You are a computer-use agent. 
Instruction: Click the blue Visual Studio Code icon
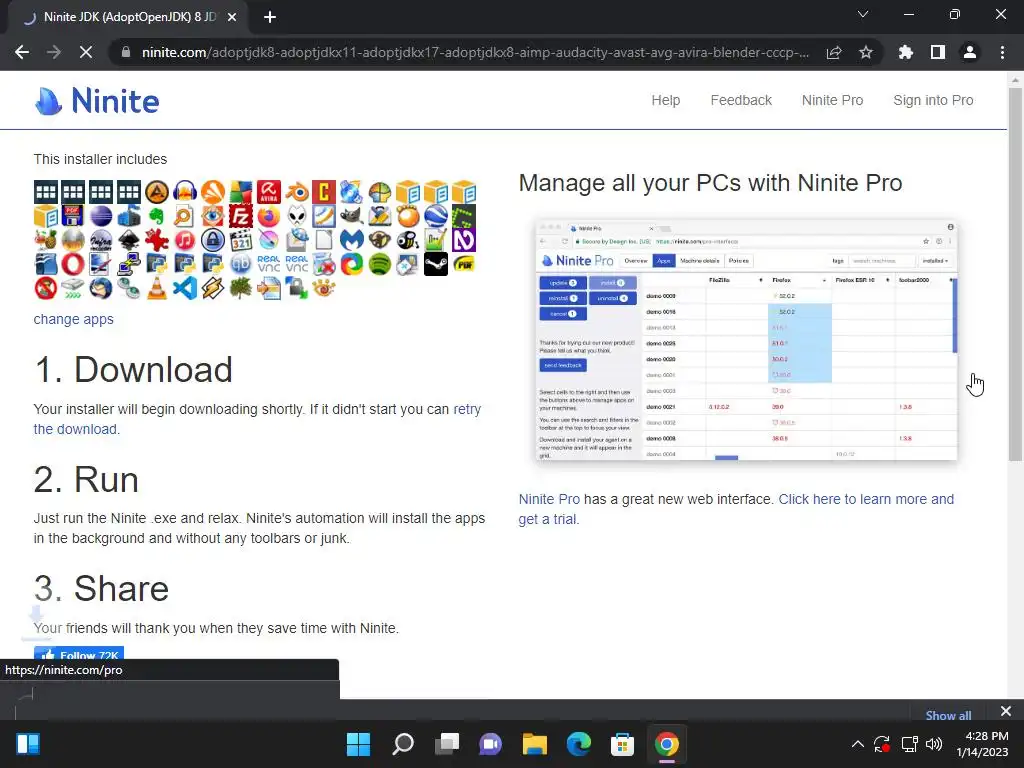185,288
